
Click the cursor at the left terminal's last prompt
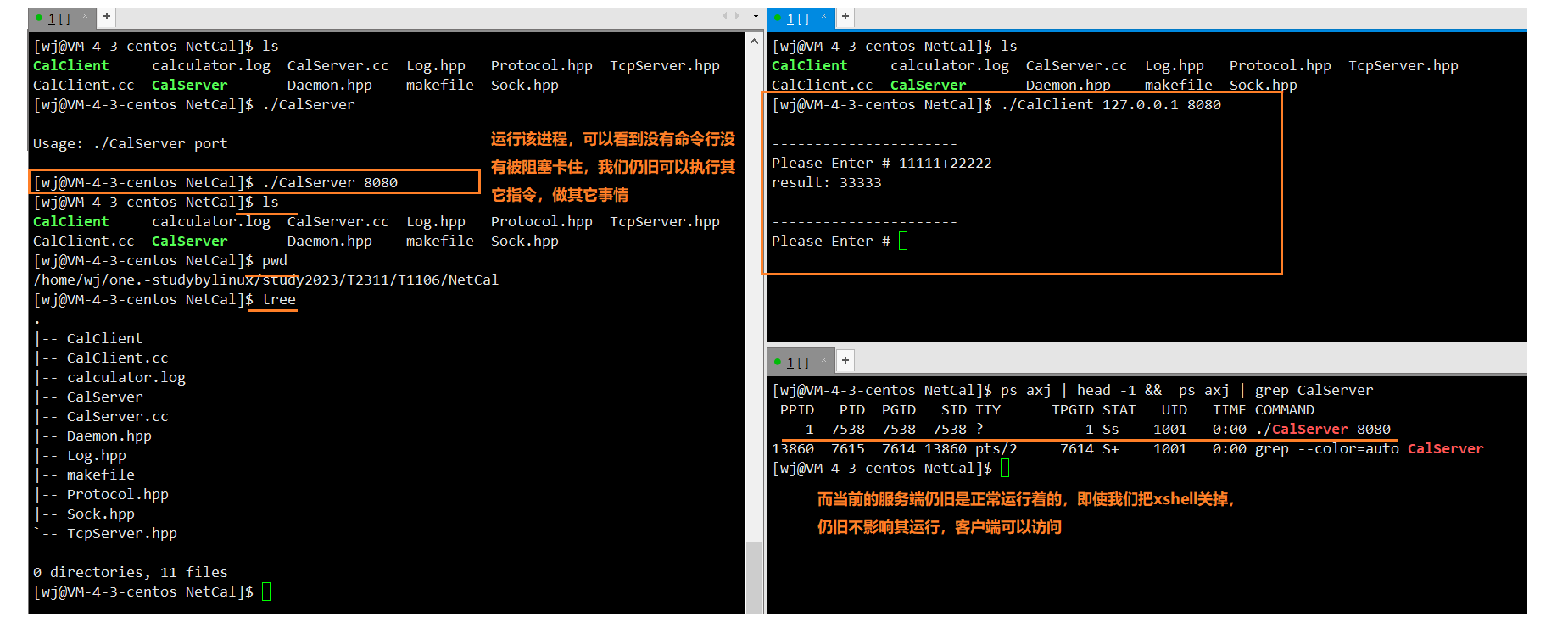click(266, 591)
